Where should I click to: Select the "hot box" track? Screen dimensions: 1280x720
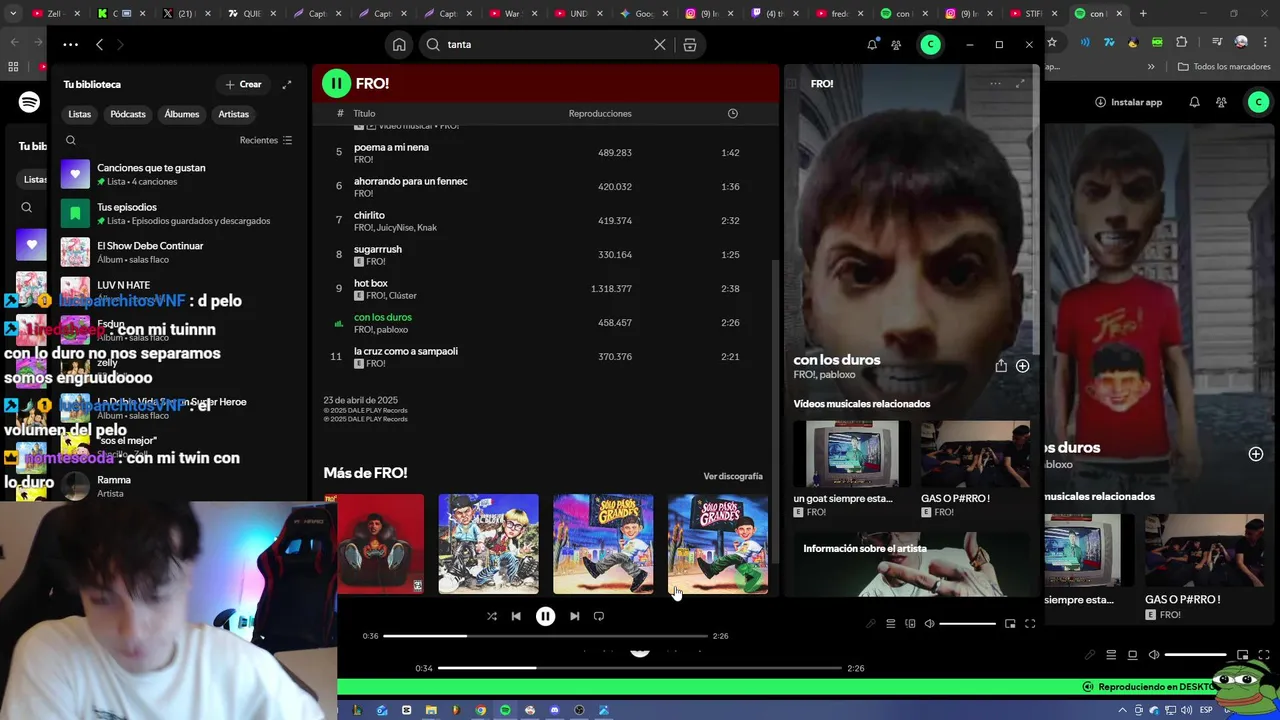tap(546, 289)
